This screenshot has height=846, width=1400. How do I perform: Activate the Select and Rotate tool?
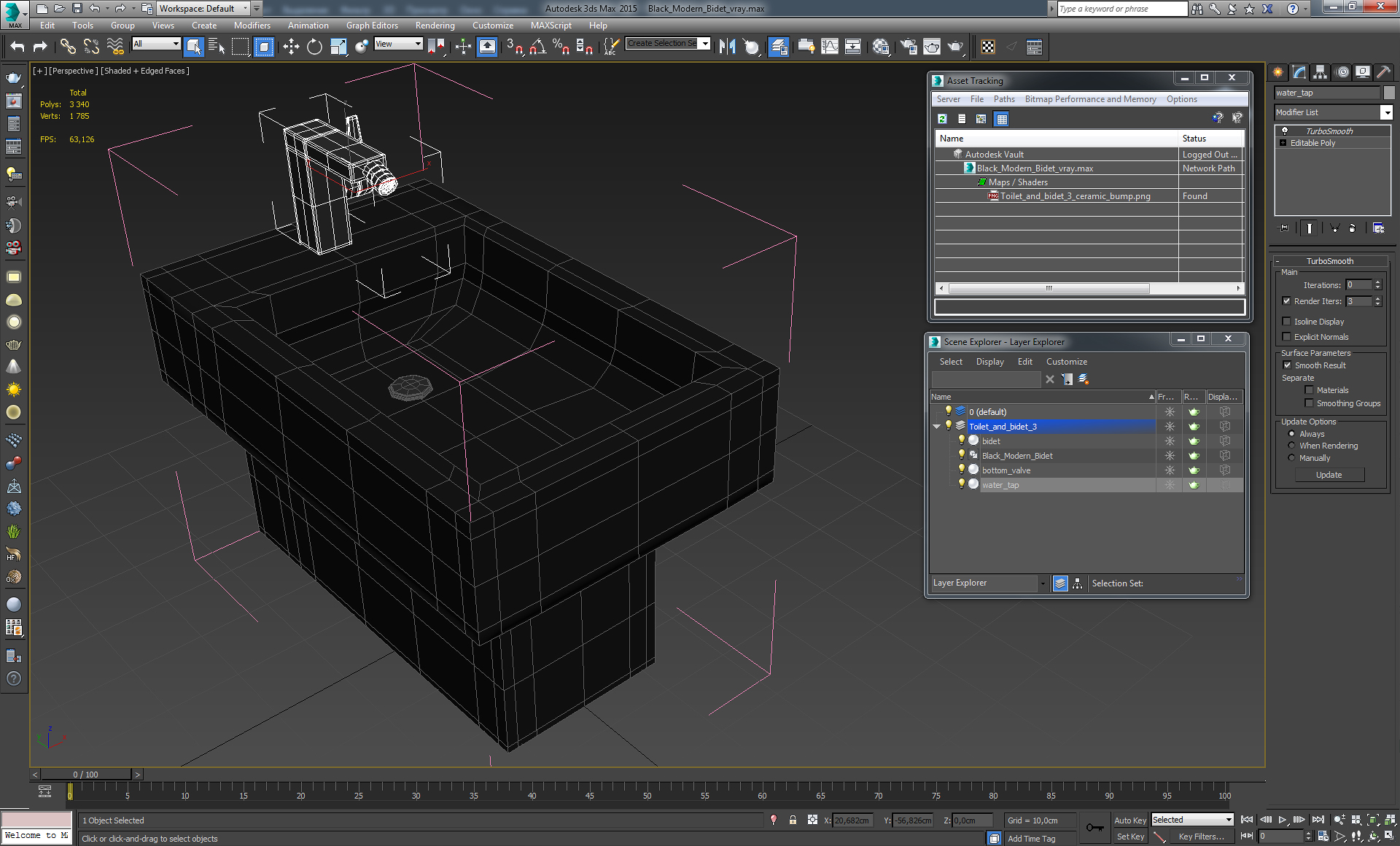(314, 47)
